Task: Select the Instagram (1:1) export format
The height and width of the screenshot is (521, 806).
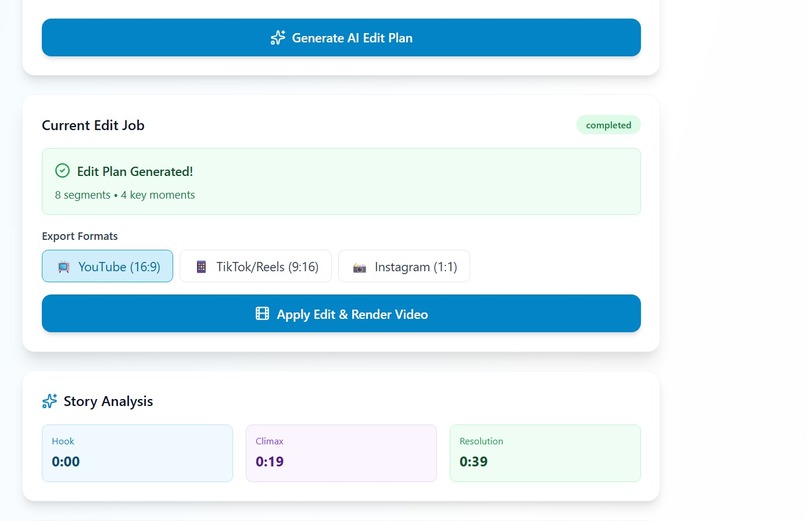Action: 404,266
